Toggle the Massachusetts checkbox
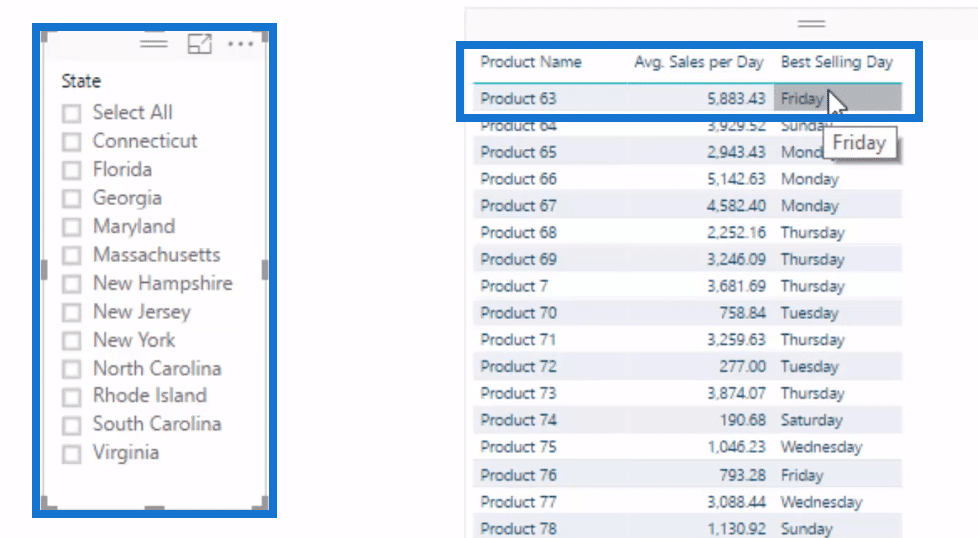 72,256
